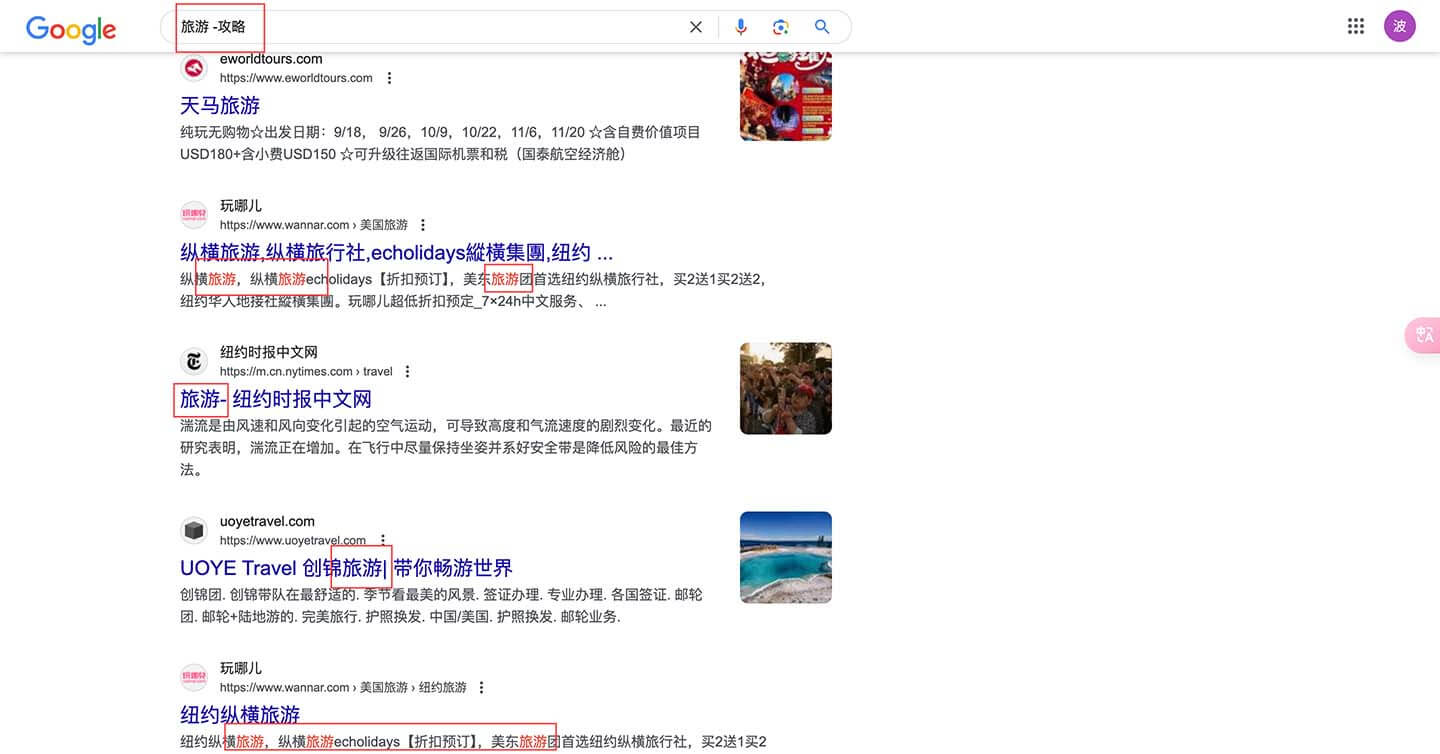Image resolution: width=1440 pixels, height=754 pixels.
Task: Open the Google apps grid
Action: click(1356, 27)
